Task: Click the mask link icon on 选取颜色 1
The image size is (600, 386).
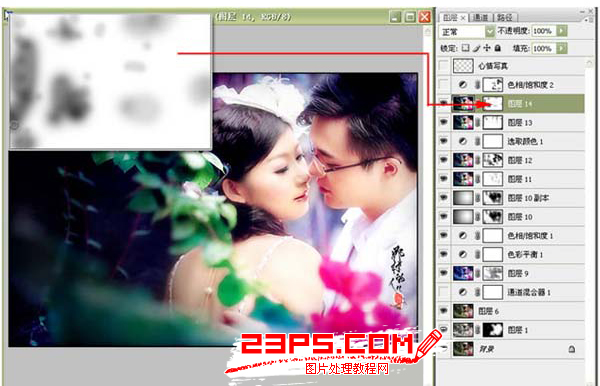Action: (x=478, y=141)
